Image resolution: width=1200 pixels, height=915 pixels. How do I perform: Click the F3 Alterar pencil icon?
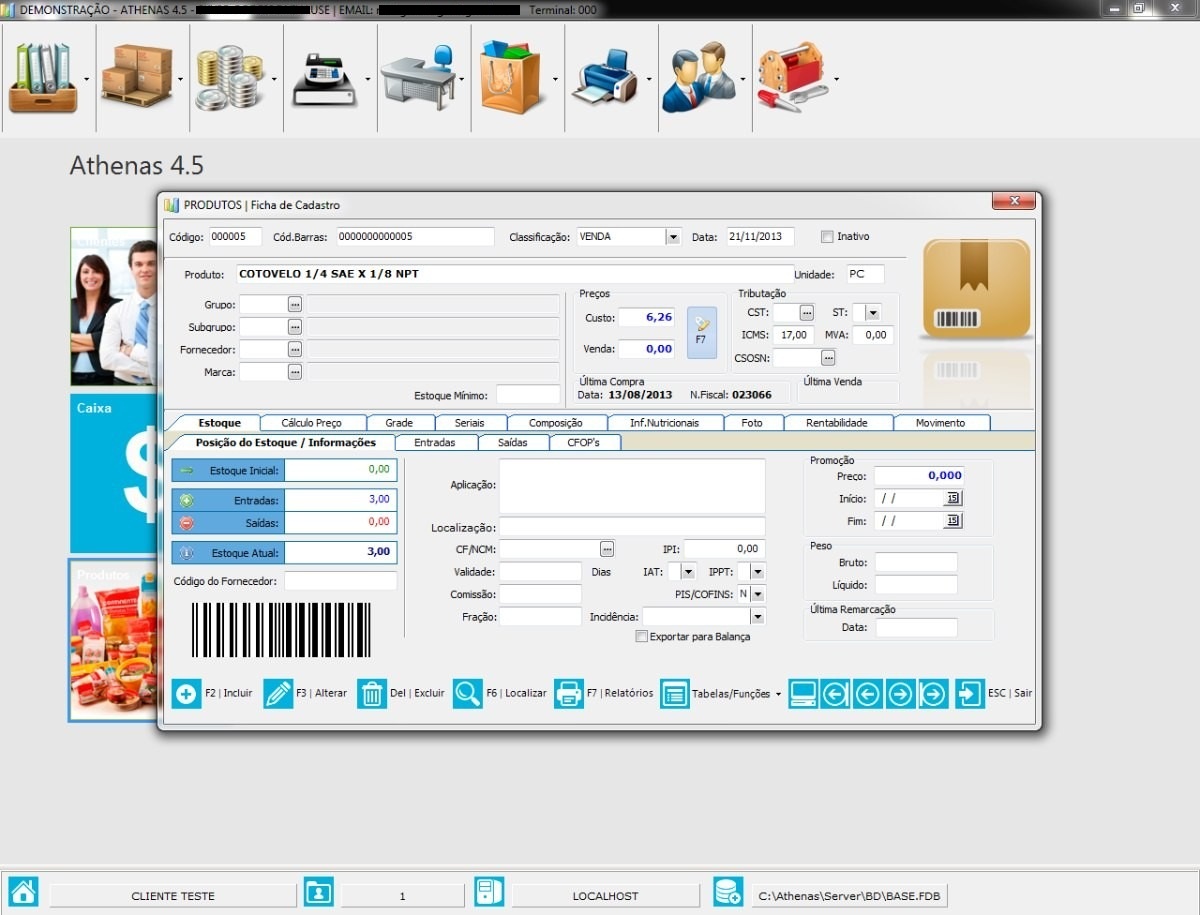point(278,693)
